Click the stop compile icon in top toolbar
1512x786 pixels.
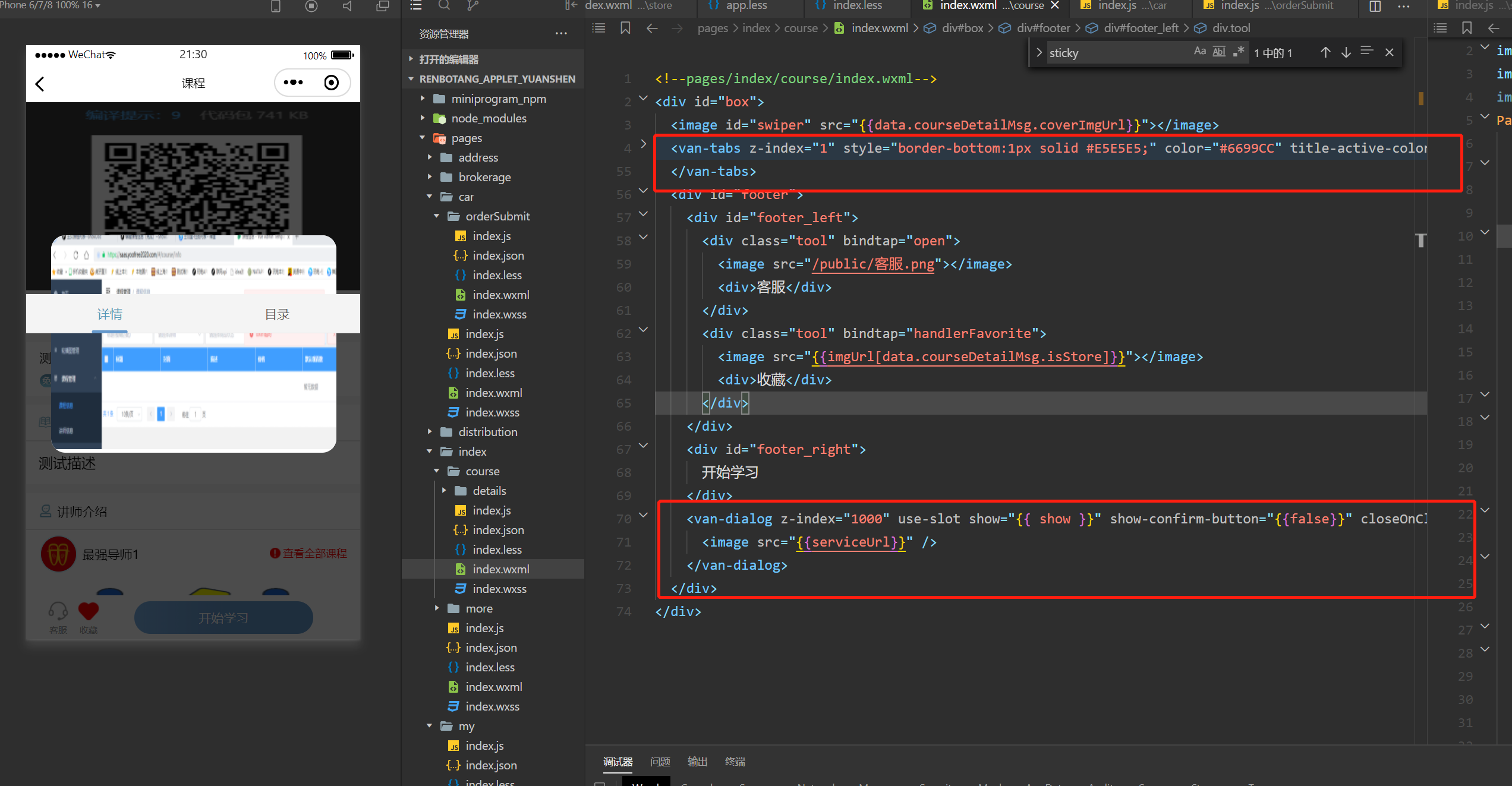[311, 6]
